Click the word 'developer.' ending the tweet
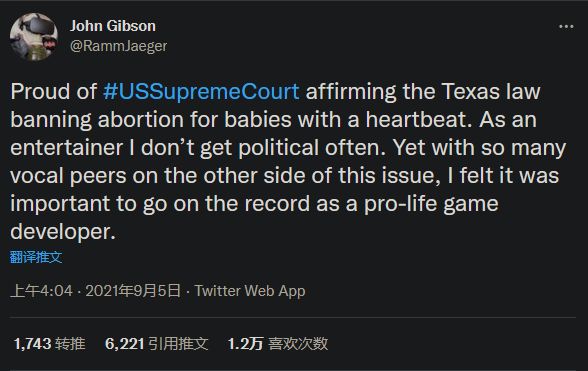 (63, 232)
